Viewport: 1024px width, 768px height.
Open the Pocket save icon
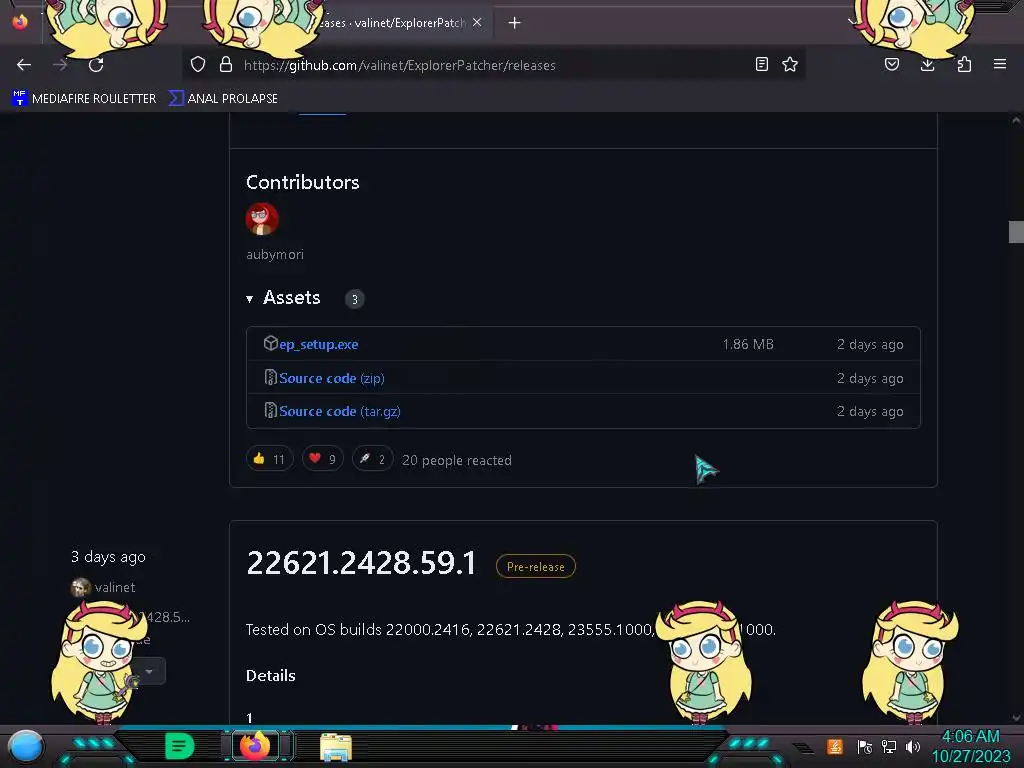coord(891,64)
